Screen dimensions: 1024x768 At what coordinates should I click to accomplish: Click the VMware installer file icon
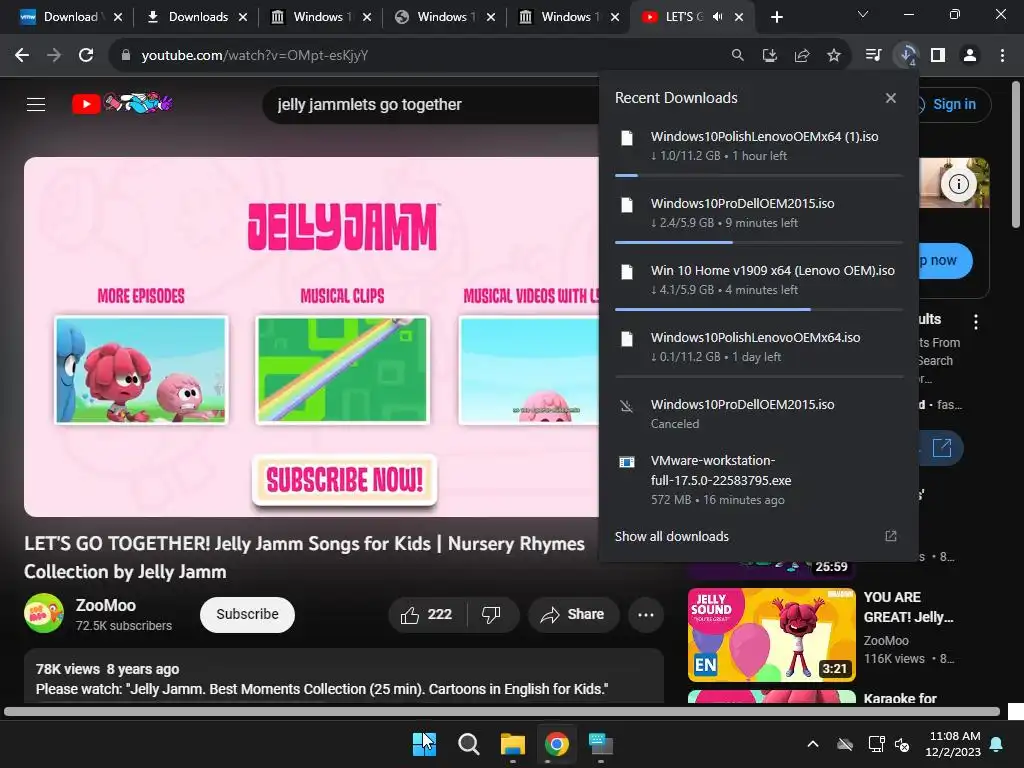[x=626, y=462]
